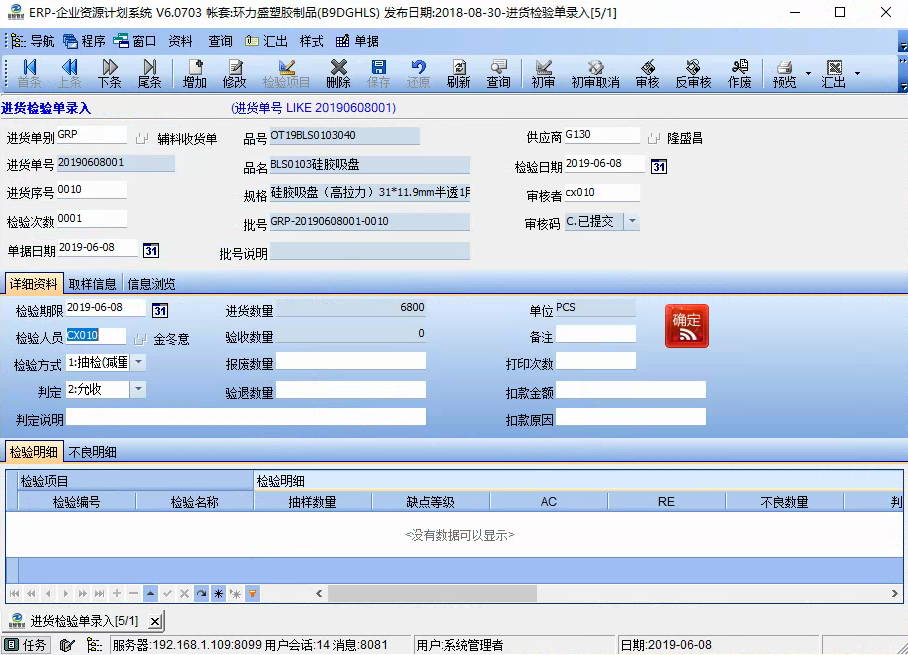Click the 报废数量 input field
Image resolution: width=908 pixels, height=655 pixels.
pos(351,361)
